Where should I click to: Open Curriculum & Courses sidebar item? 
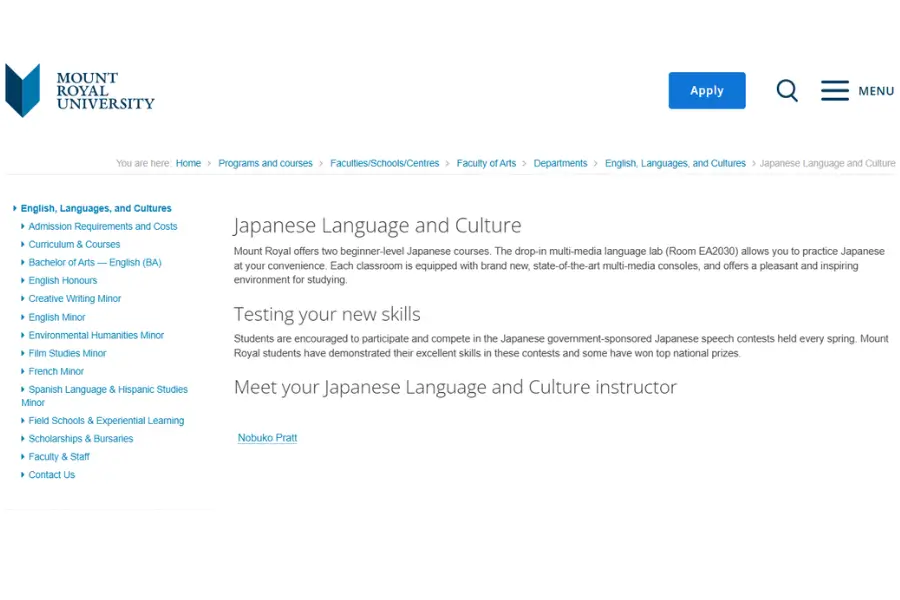(74, 244)
